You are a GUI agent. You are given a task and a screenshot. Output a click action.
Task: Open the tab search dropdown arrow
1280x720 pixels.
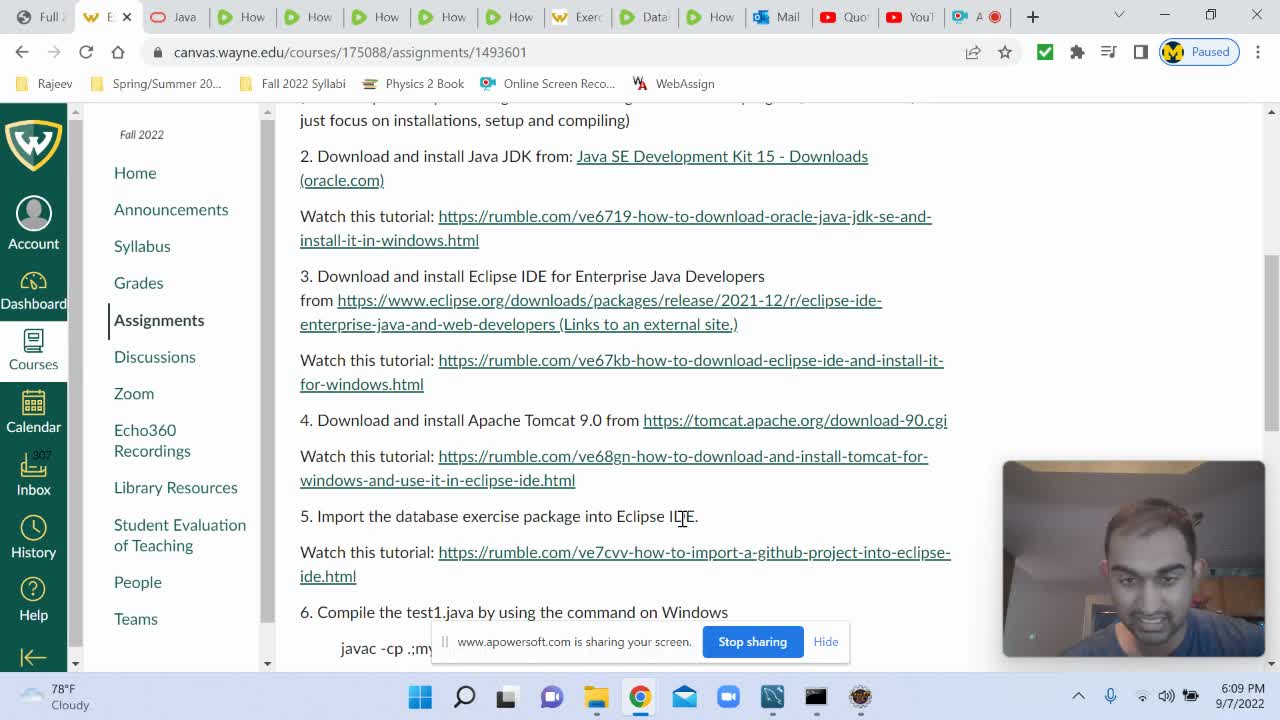click(x=1119, y=15)
